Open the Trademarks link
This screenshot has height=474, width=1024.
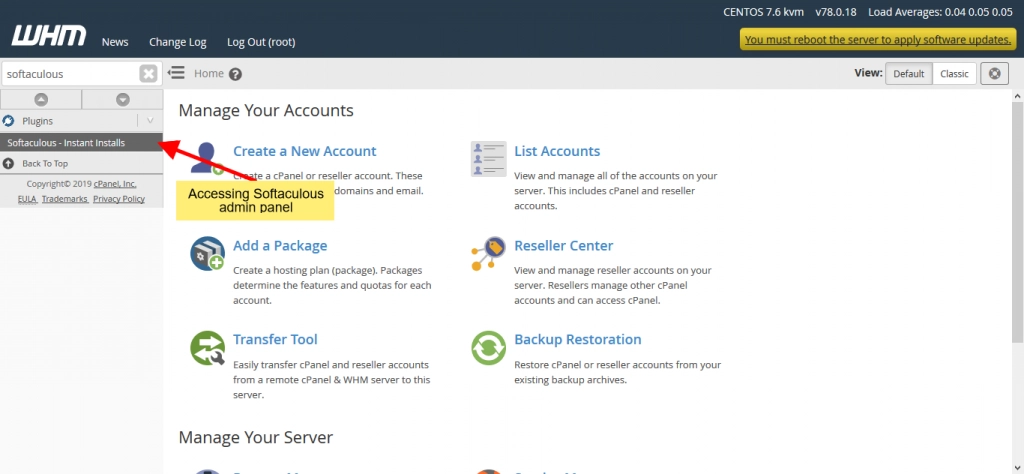(x=65, y=199)
